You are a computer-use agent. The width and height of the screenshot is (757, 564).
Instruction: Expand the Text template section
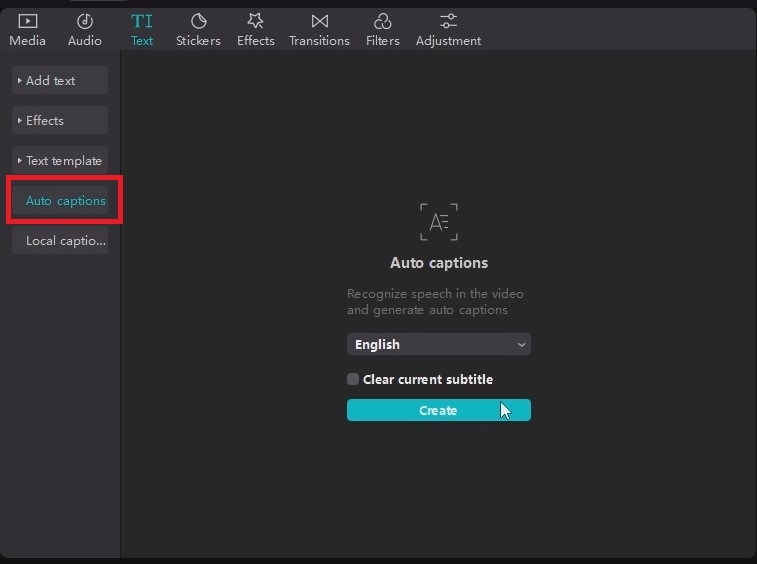pos(60,160)
